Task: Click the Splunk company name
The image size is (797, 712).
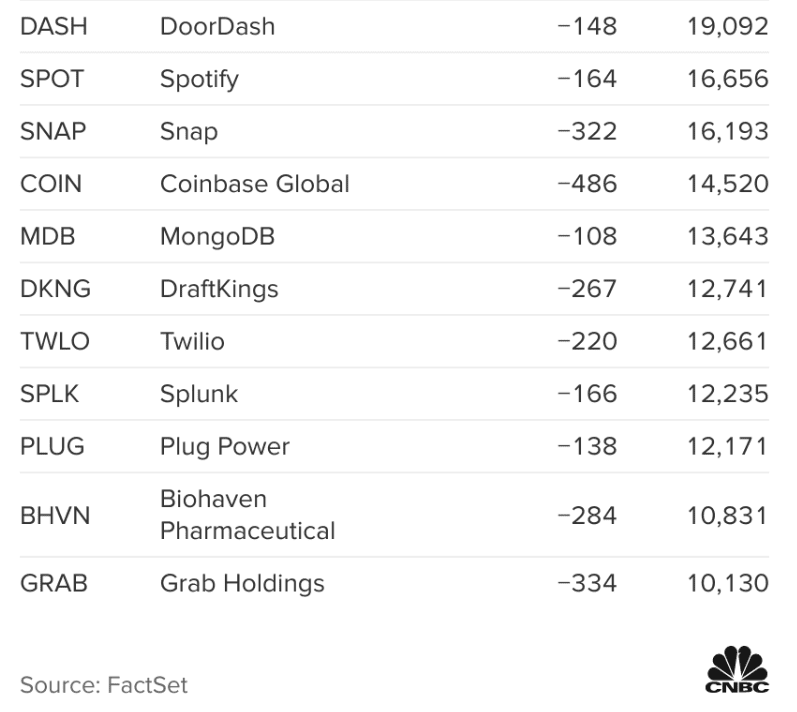Action: [x=199, y=394]
